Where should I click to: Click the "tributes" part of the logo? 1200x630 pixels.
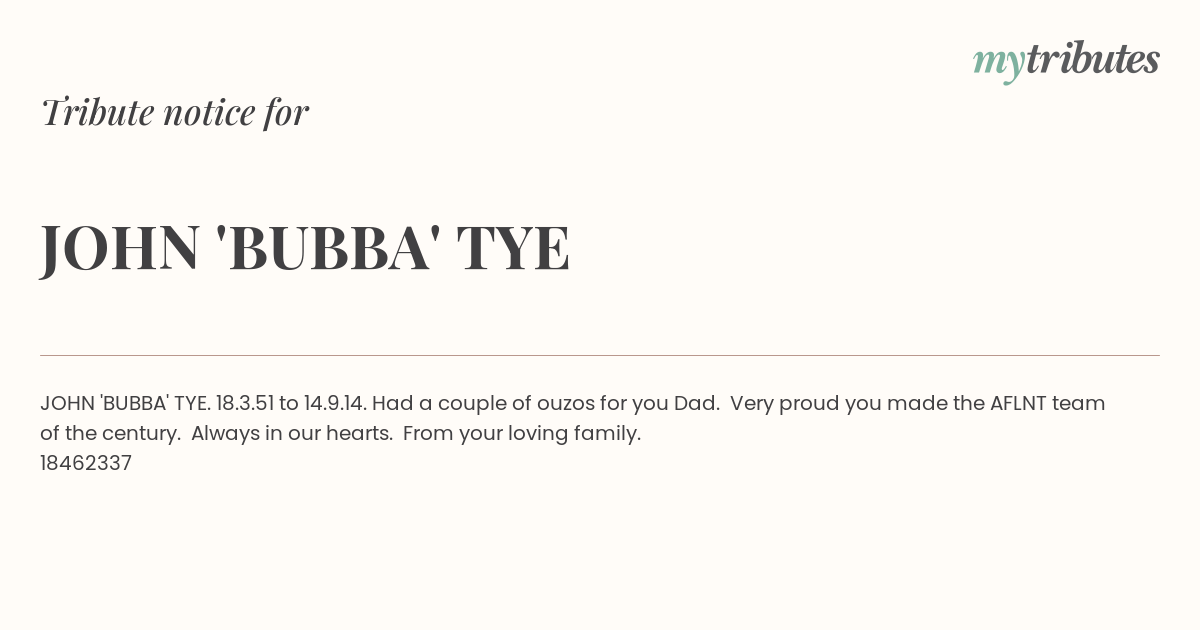click(1093, 59)
